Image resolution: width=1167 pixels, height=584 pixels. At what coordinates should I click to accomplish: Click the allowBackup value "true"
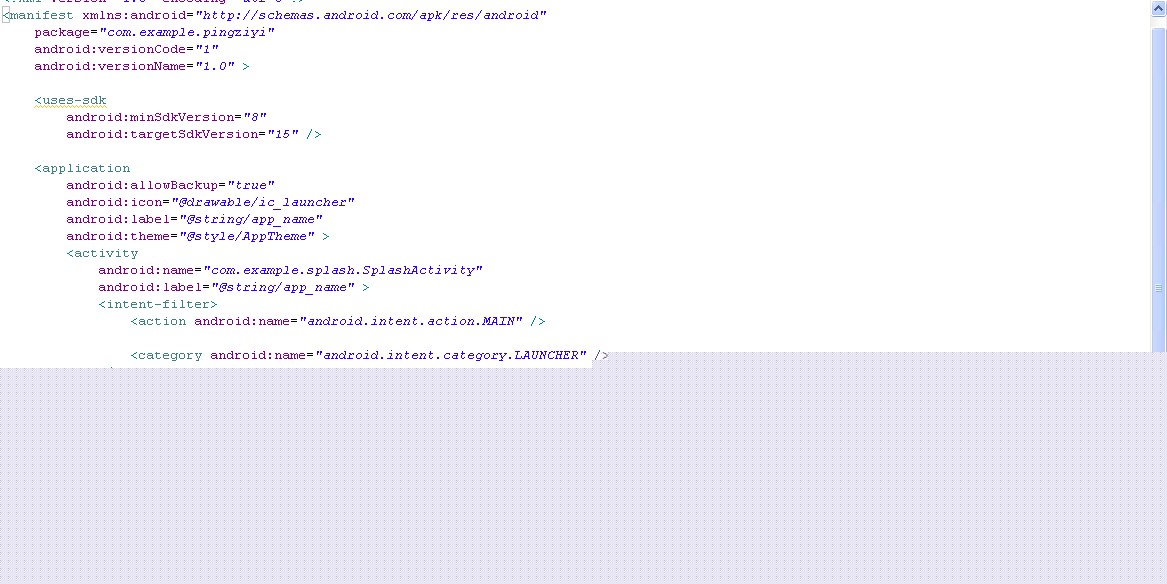[x=251, y=185]
